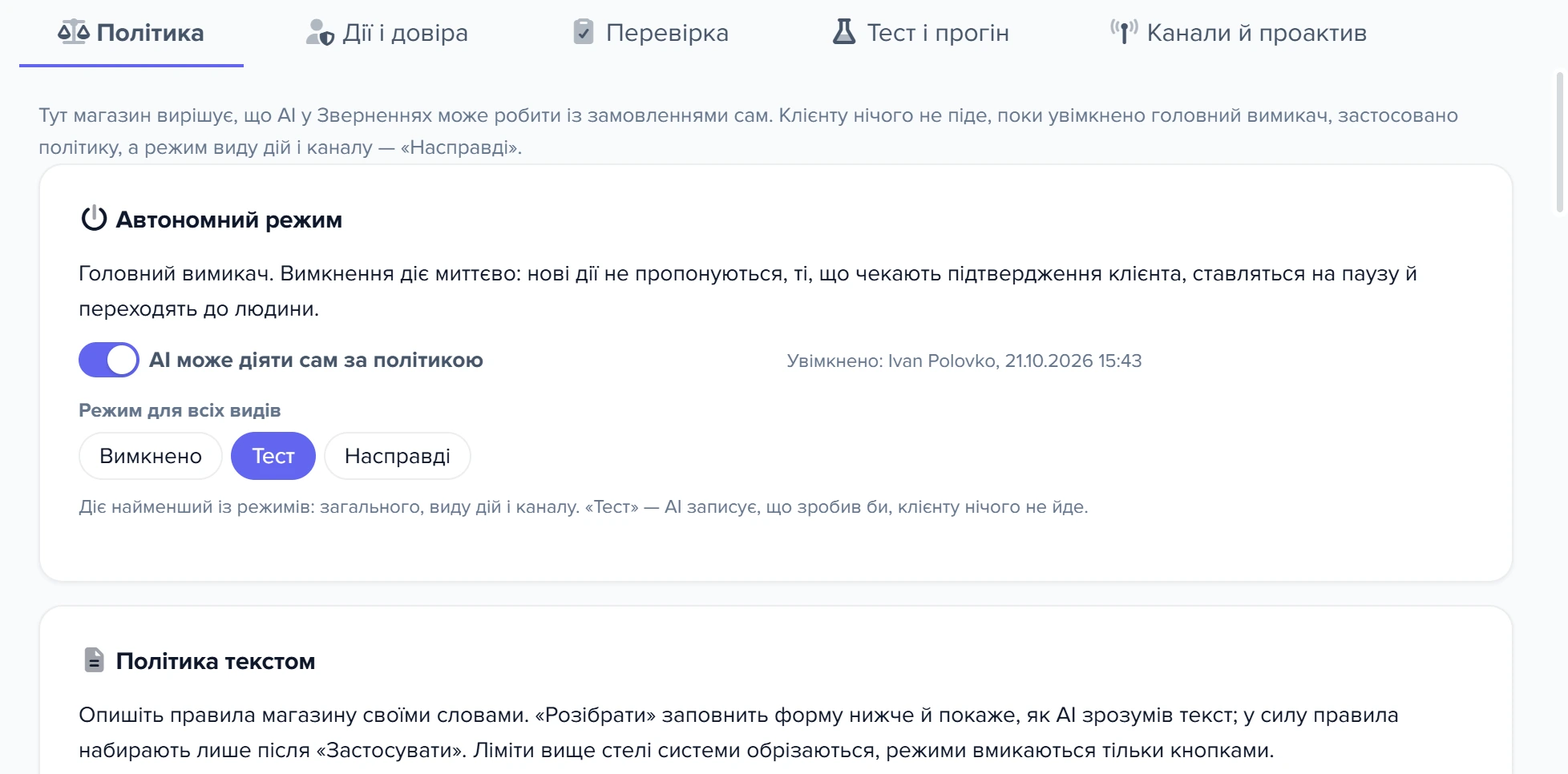Click the Політика текстом heading

tap(216, 661)
